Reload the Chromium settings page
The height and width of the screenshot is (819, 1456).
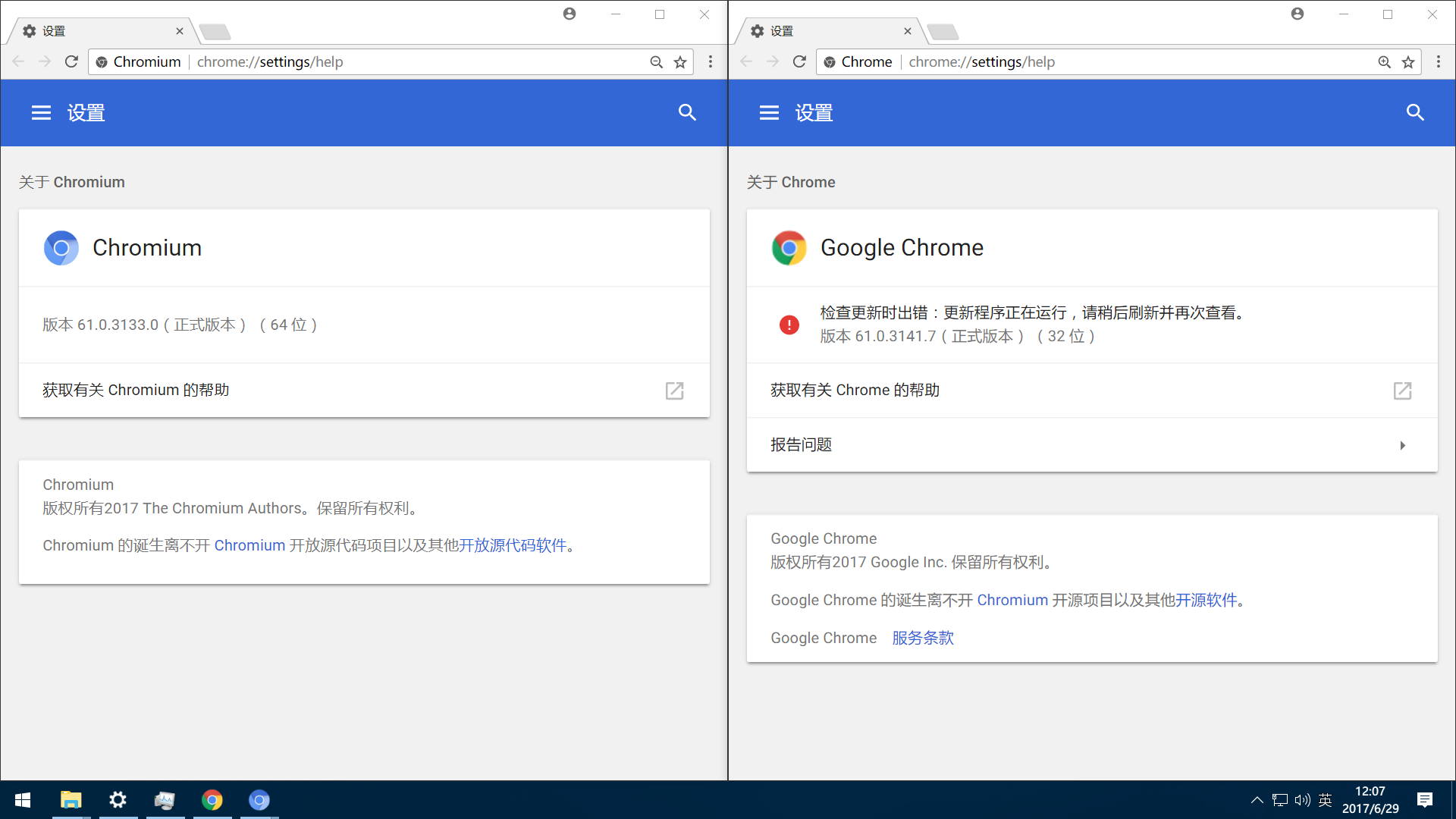coord(71,61)
